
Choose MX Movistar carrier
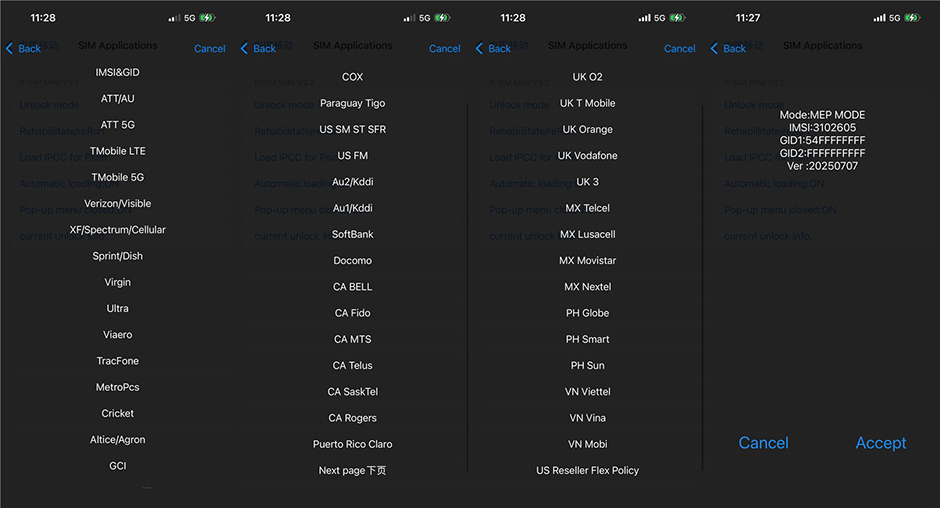(588, 261)
